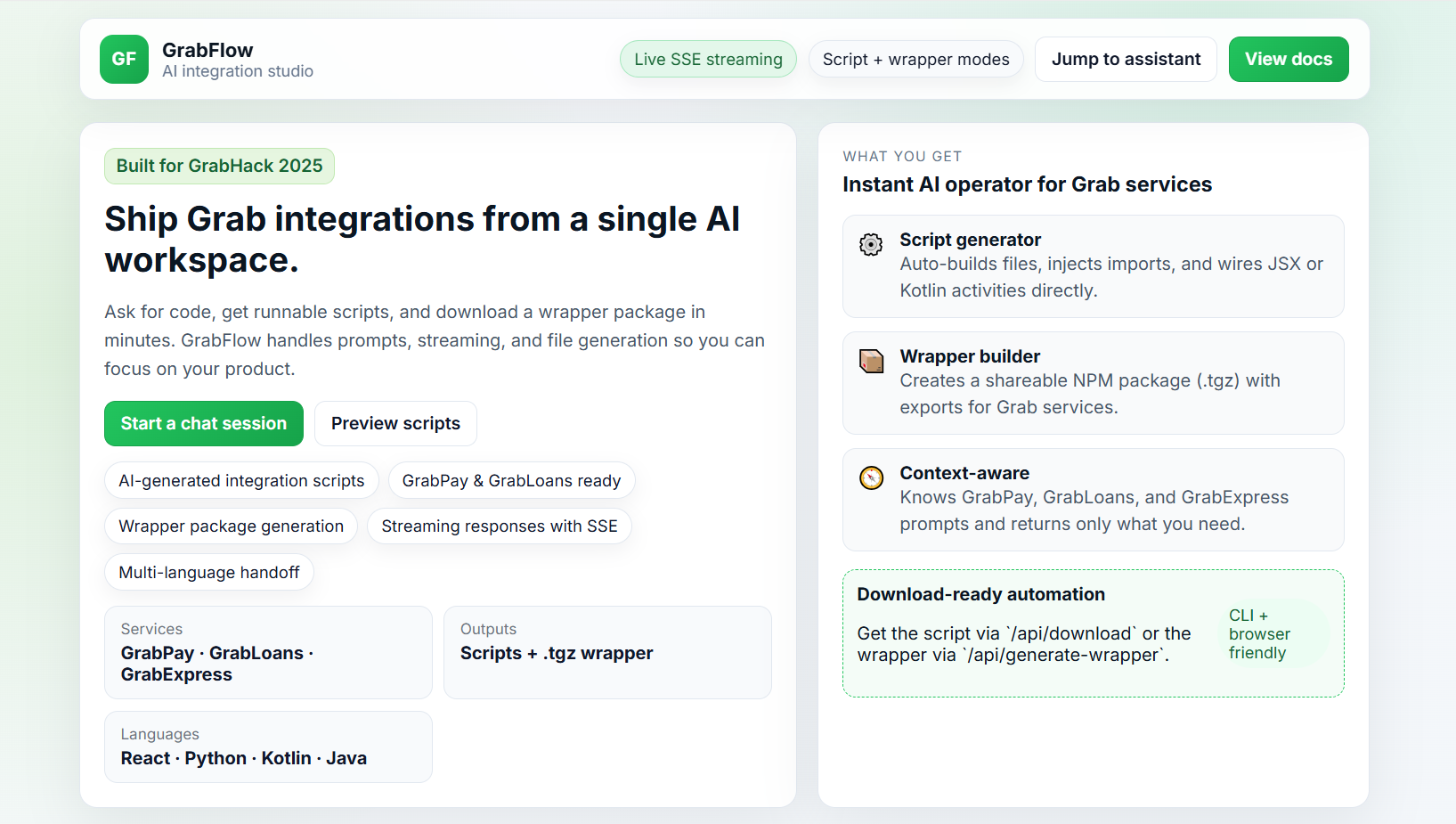Click the Languages info card
The width and height of the screenshot is (1456, 824).
[x=268, y=746]
